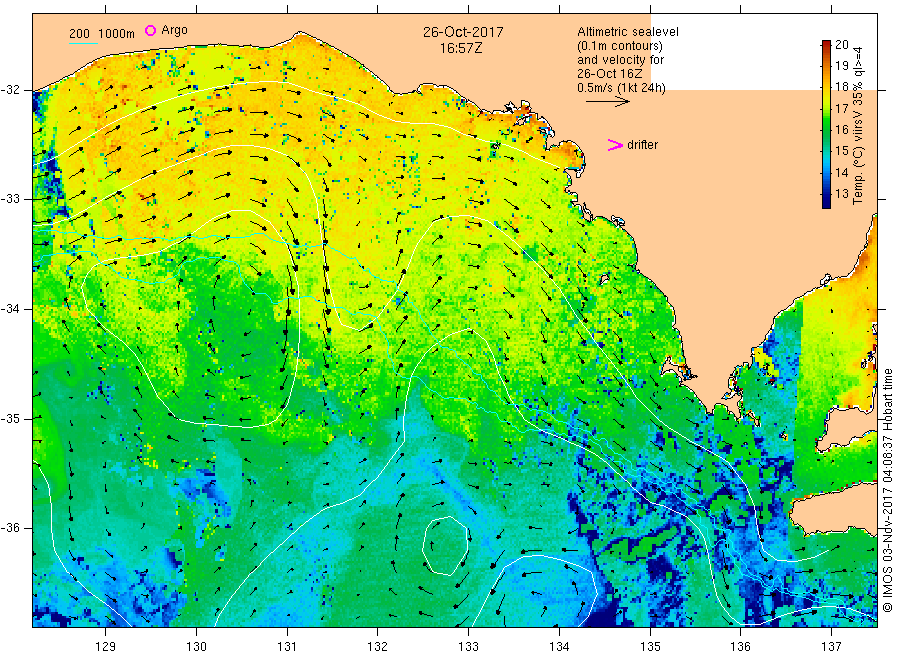Click the 'Argo' legend label

pos(174,30)
